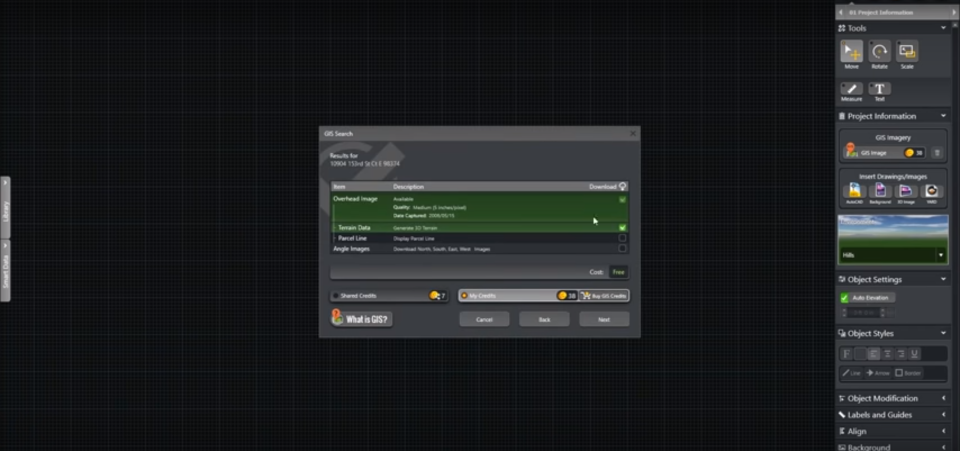This screenshot has width=960, height=451.
Task: Select the Overhead Image row label
Action: click(355, 199)
